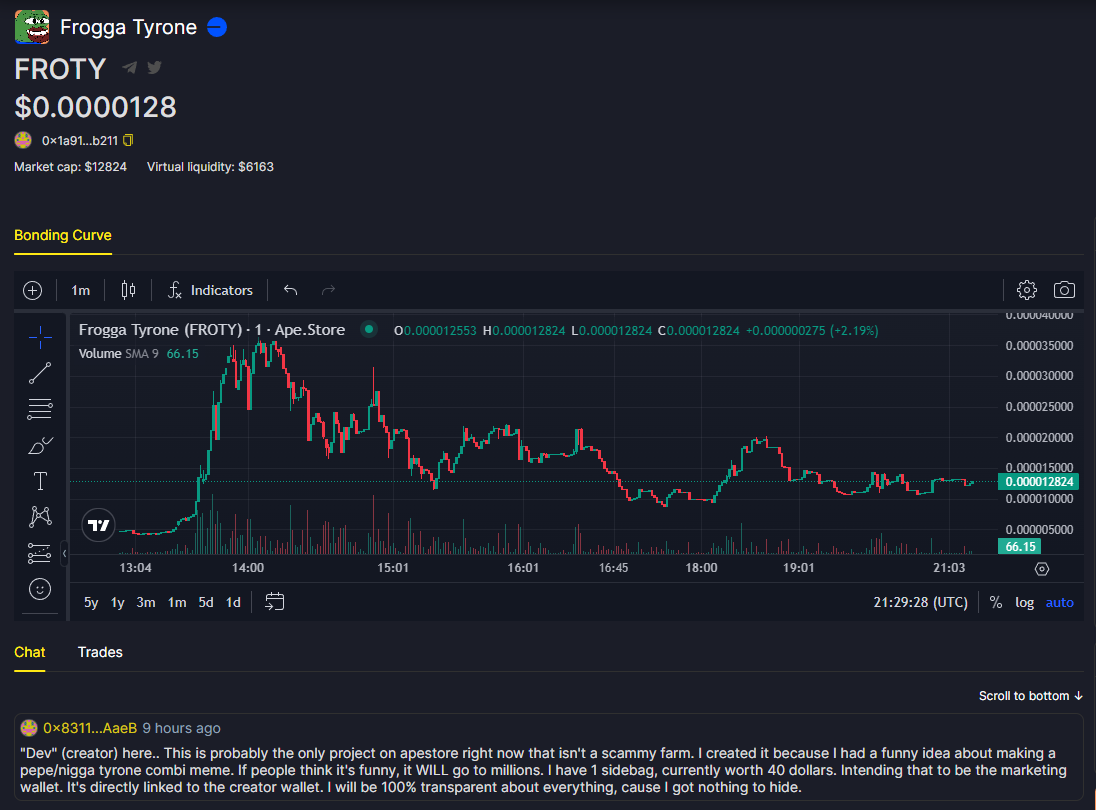This screenshot has height=810, width=1096.
Task: Click the 66.15 volume value label on axis
Action: (1020, 547)
